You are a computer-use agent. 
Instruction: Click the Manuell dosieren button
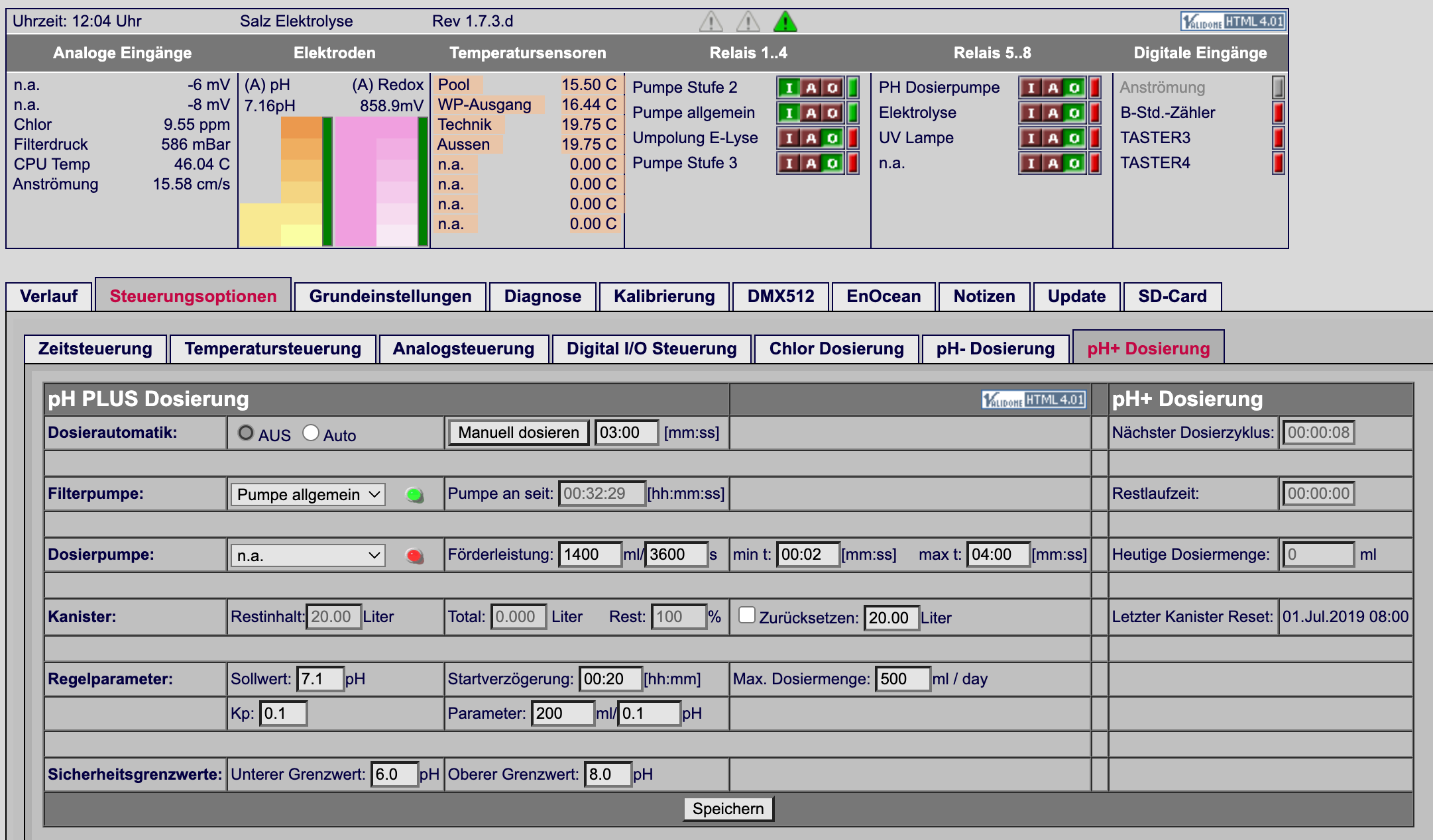click(519, 433)
